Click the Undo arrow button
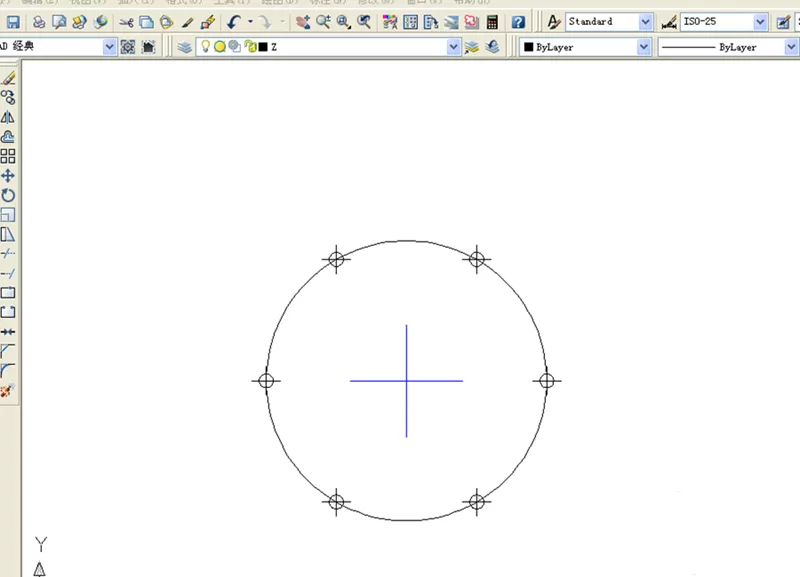 pos(234,22)
